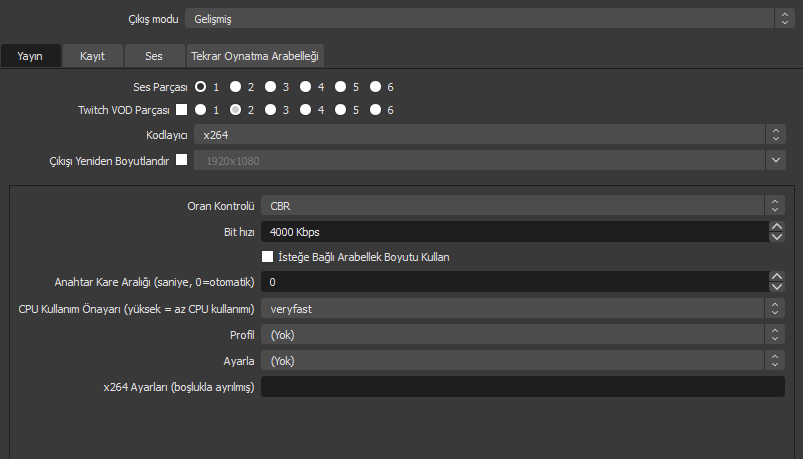Screen dimensions: 803x459
Task: Open the Ayarla dropdown
Action: coord(522,361)
